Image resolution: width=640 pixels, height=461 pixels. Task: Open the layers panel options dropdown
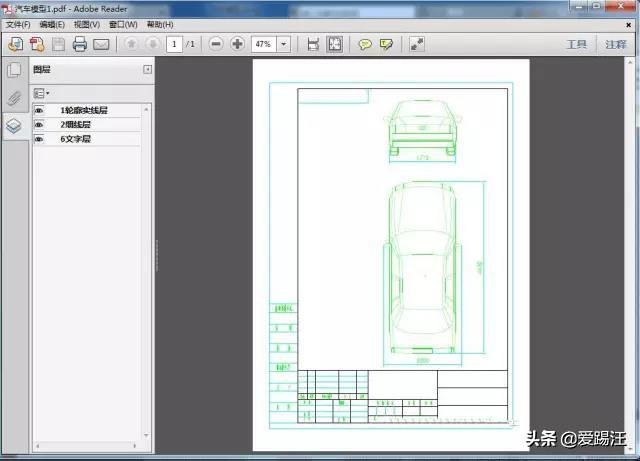(x=42, y=92)
